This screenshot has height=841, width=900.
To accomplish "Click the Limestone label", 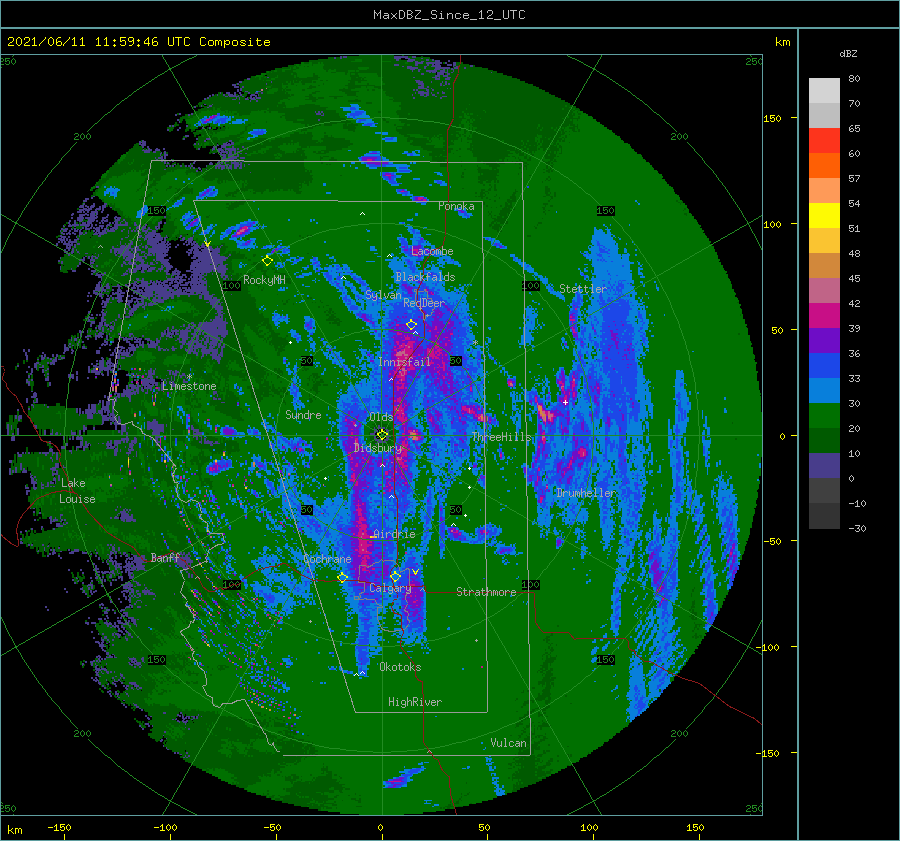I will (189, 386).
